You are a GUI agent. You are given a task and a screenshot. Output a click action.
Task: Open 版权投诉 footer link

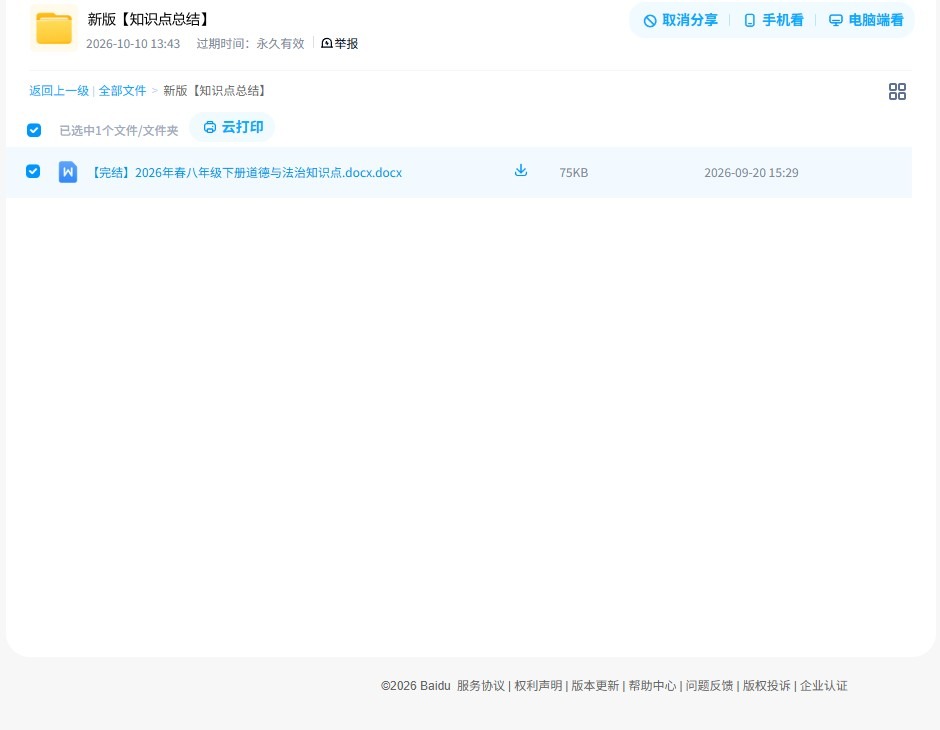pyautogui.click(x=767, y=686)
